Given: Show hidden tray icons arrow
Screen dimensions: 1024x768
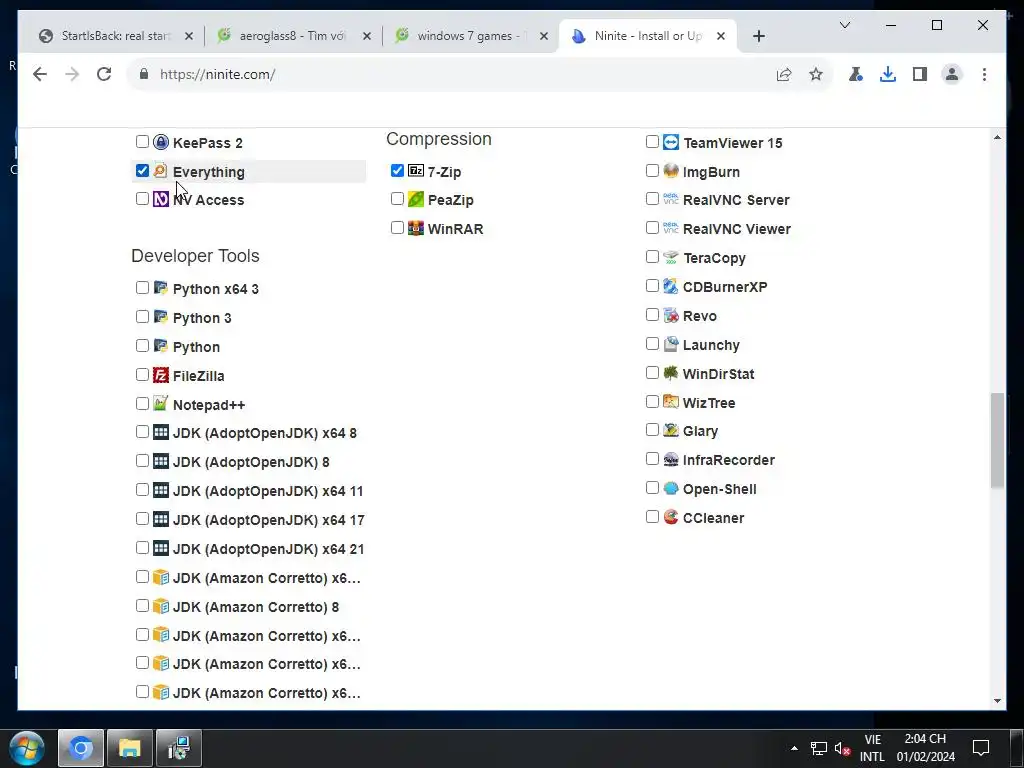Looking at the screenshot, I should tap(794, 748).
